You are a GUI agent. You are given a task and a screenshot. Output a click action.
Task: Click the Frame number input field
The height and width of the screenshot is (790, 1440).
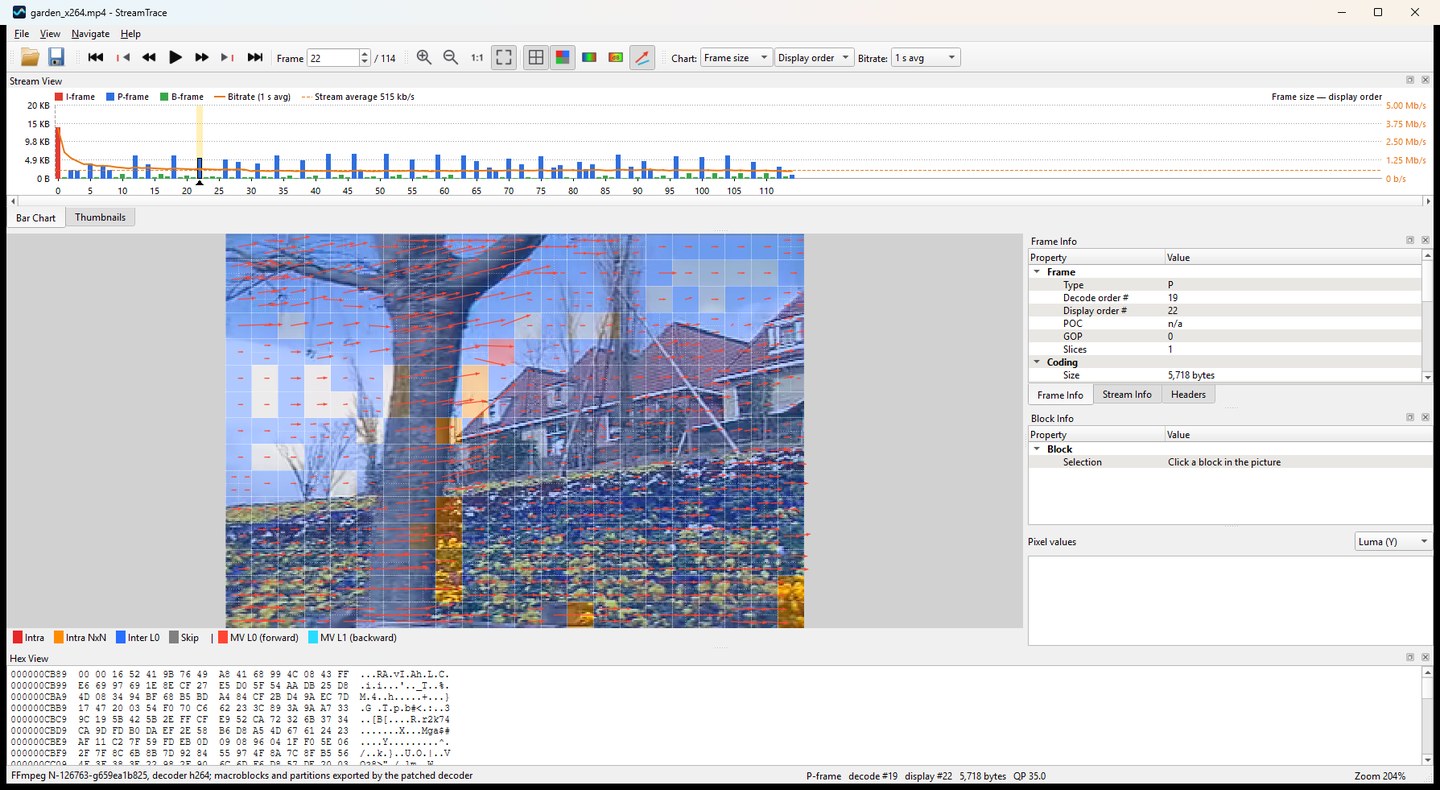click(x=332, y=58)
